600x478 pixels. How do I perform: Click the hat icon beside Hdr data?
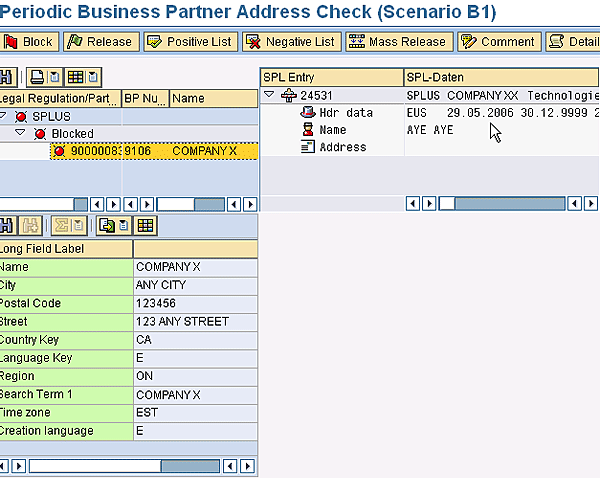[x=308, y=112]
